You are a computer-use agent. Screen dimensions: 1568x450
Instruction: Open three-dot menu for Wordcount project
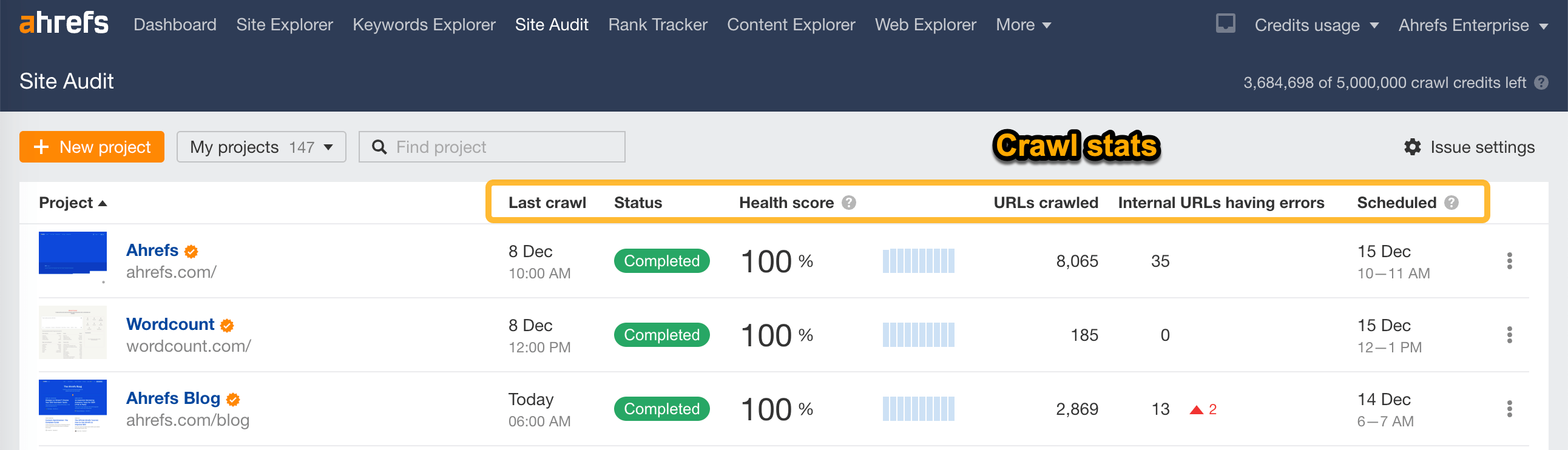1510,335
